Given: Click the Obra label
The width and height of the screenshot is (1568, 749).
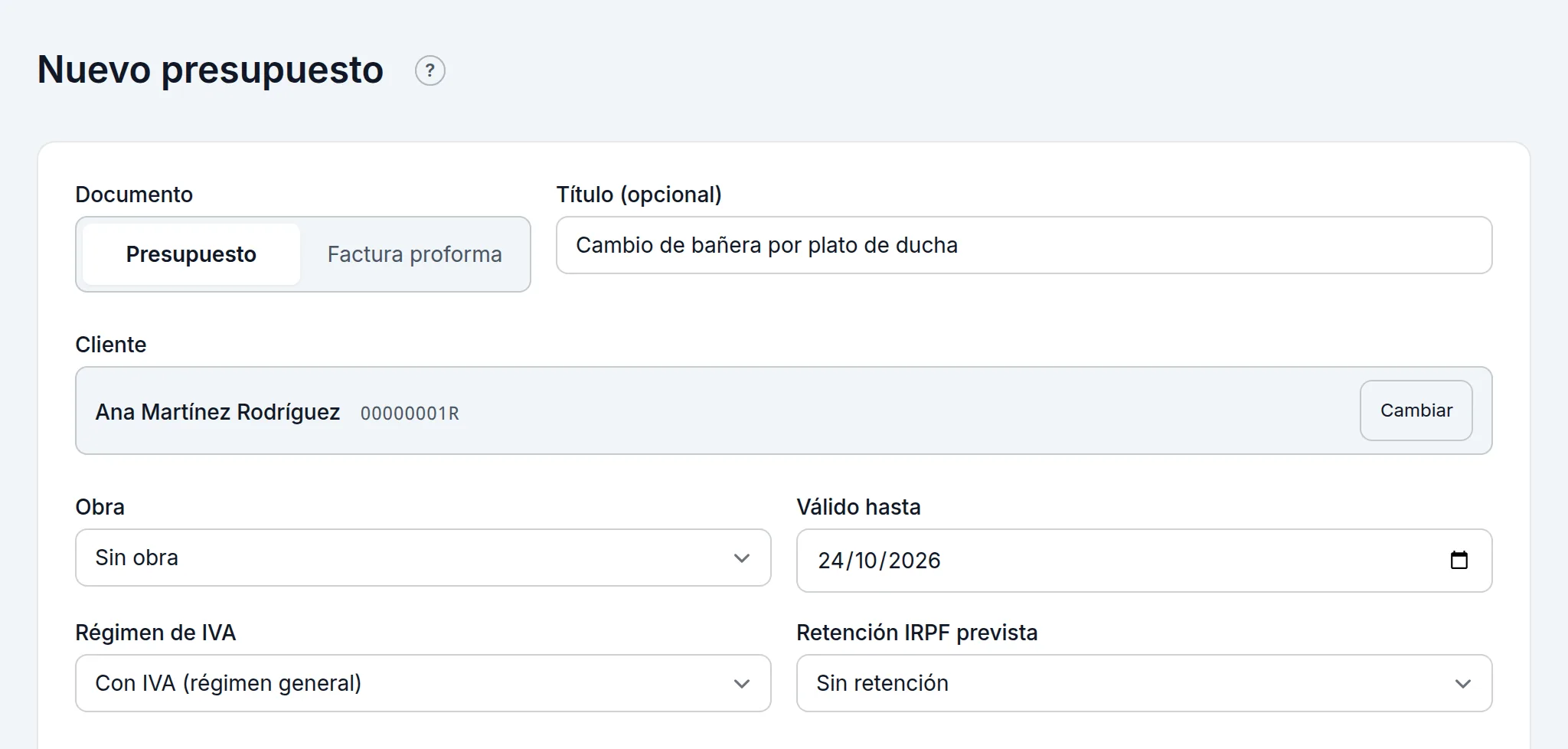Looking at the screenshot, I should (x=100, y=507).
